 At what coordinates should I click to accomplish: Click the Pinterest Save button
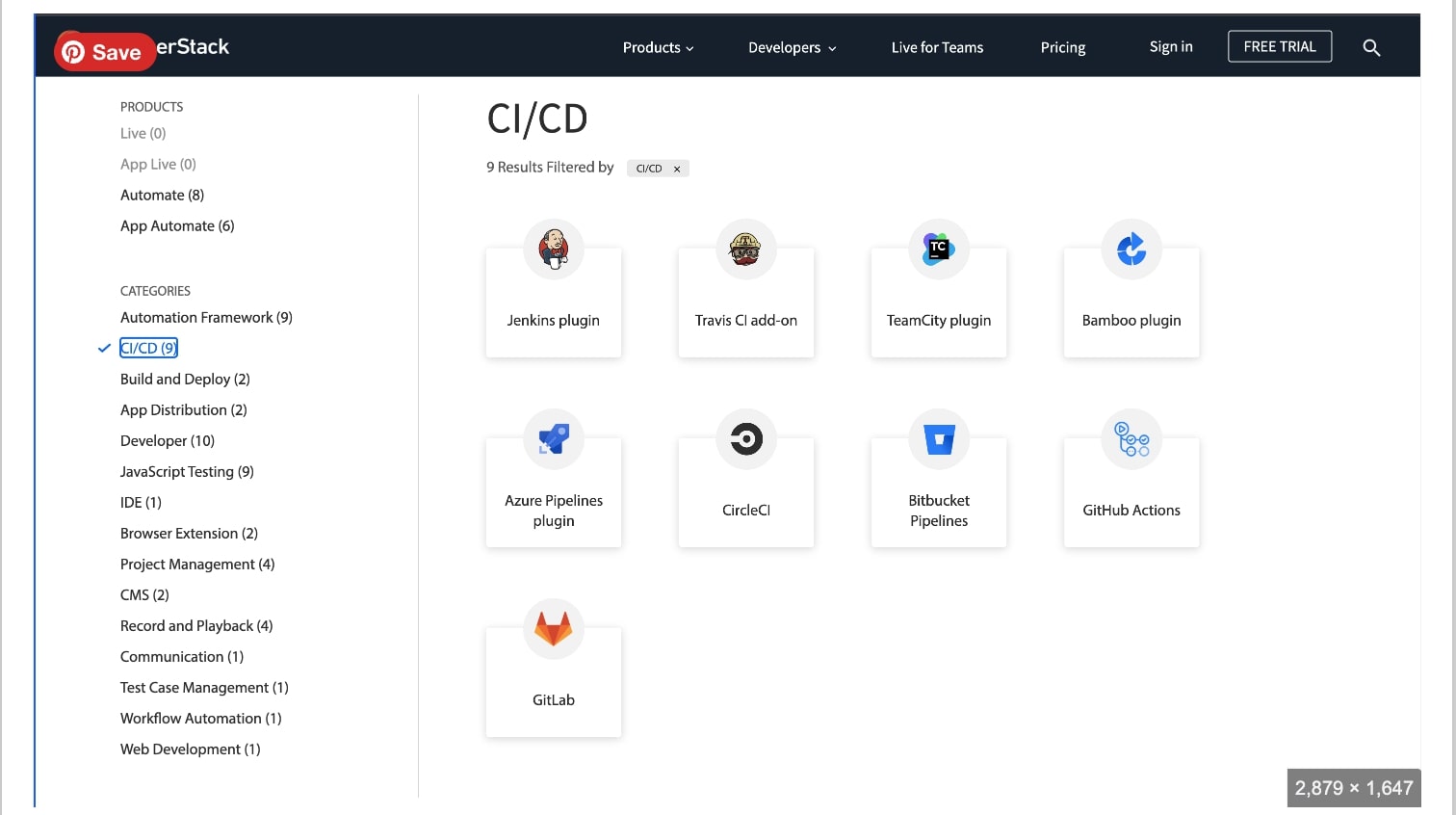(x=104, y=51)
